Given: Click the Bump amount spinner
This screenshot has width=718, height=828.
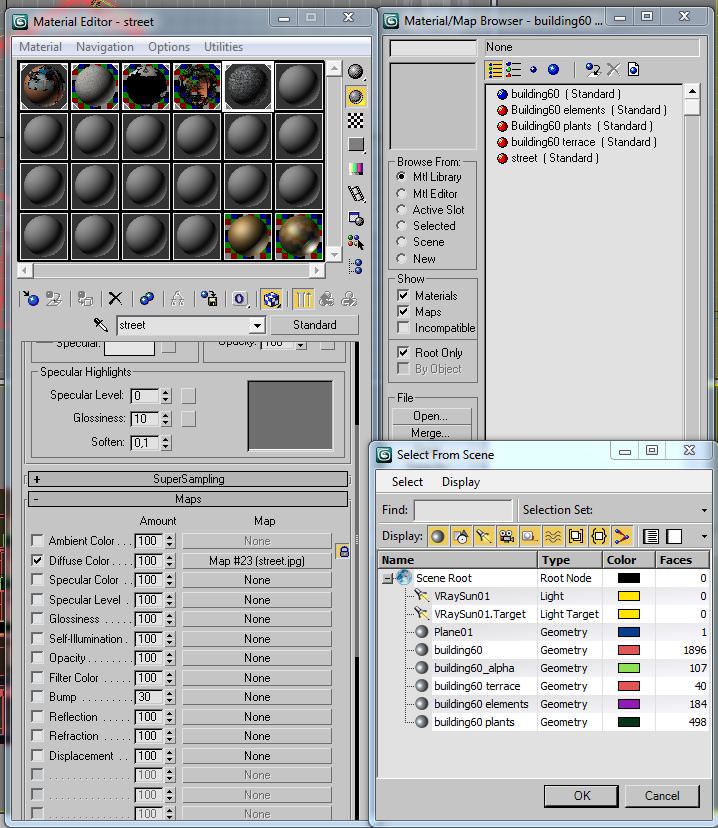Looking at the screenshot, I should 169,697.
